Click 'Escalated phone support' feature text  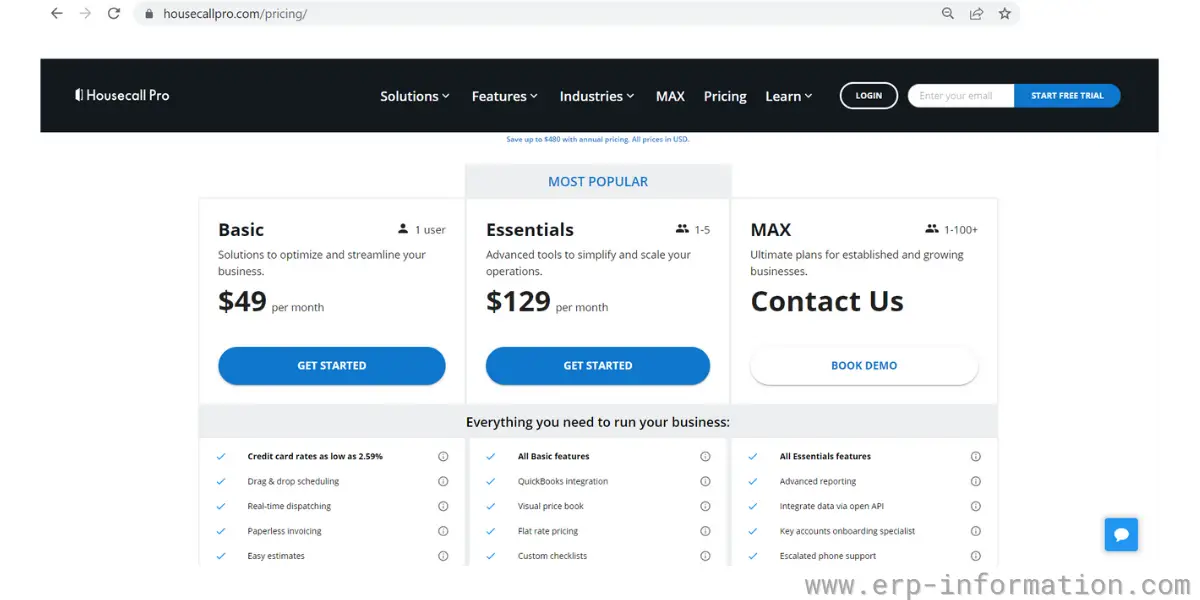(x=828, y=556)
